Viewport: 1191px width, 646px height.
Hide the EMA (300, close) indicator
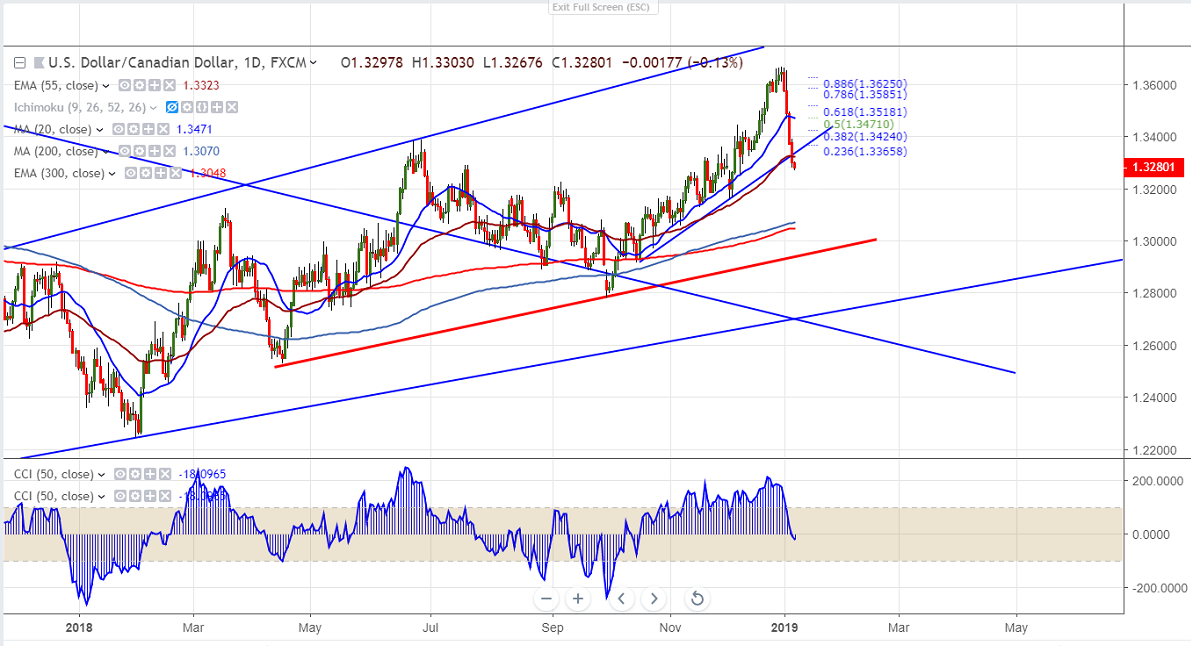pos(131,173)
